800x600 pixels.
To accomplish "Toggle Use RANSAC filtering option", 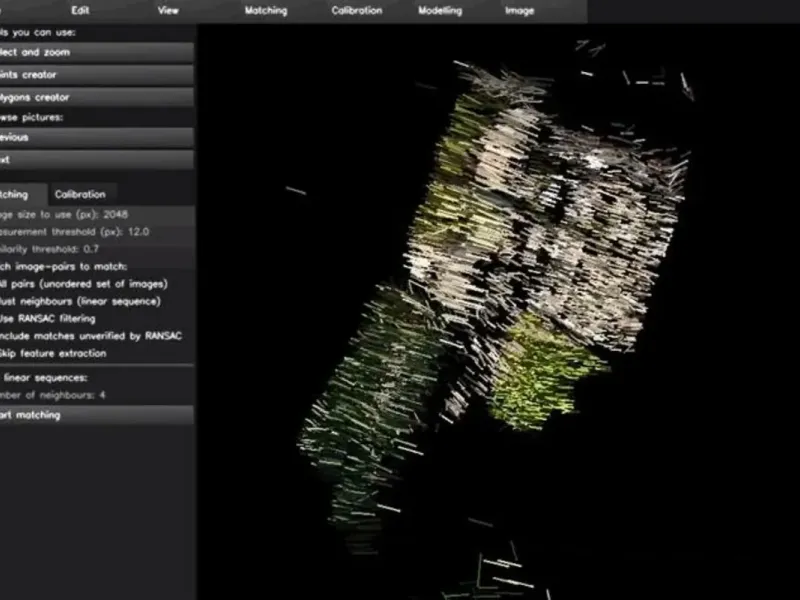I will [47, 318].
